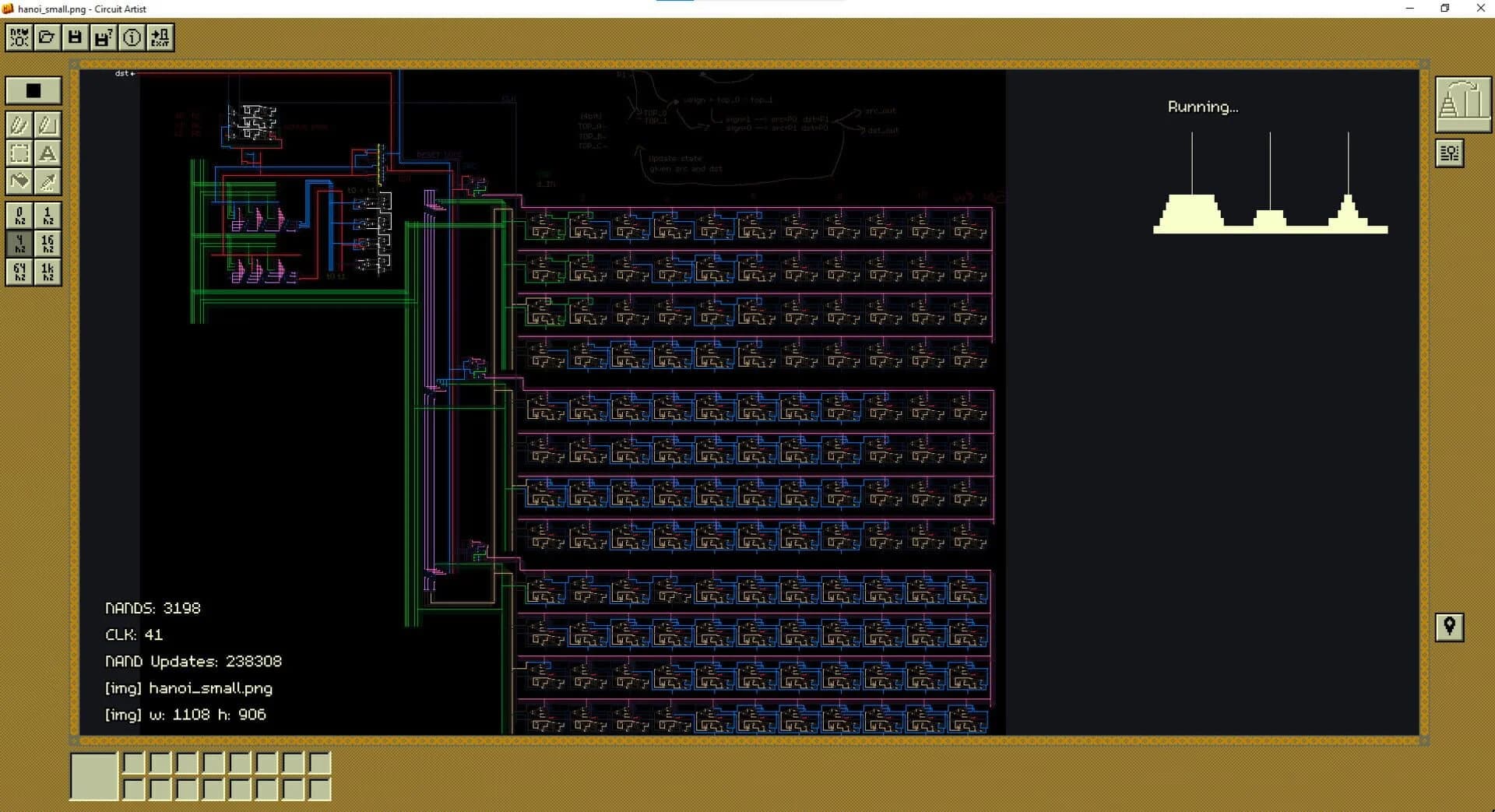Select the freehand pencil drawing tool

tap(19, 124)
